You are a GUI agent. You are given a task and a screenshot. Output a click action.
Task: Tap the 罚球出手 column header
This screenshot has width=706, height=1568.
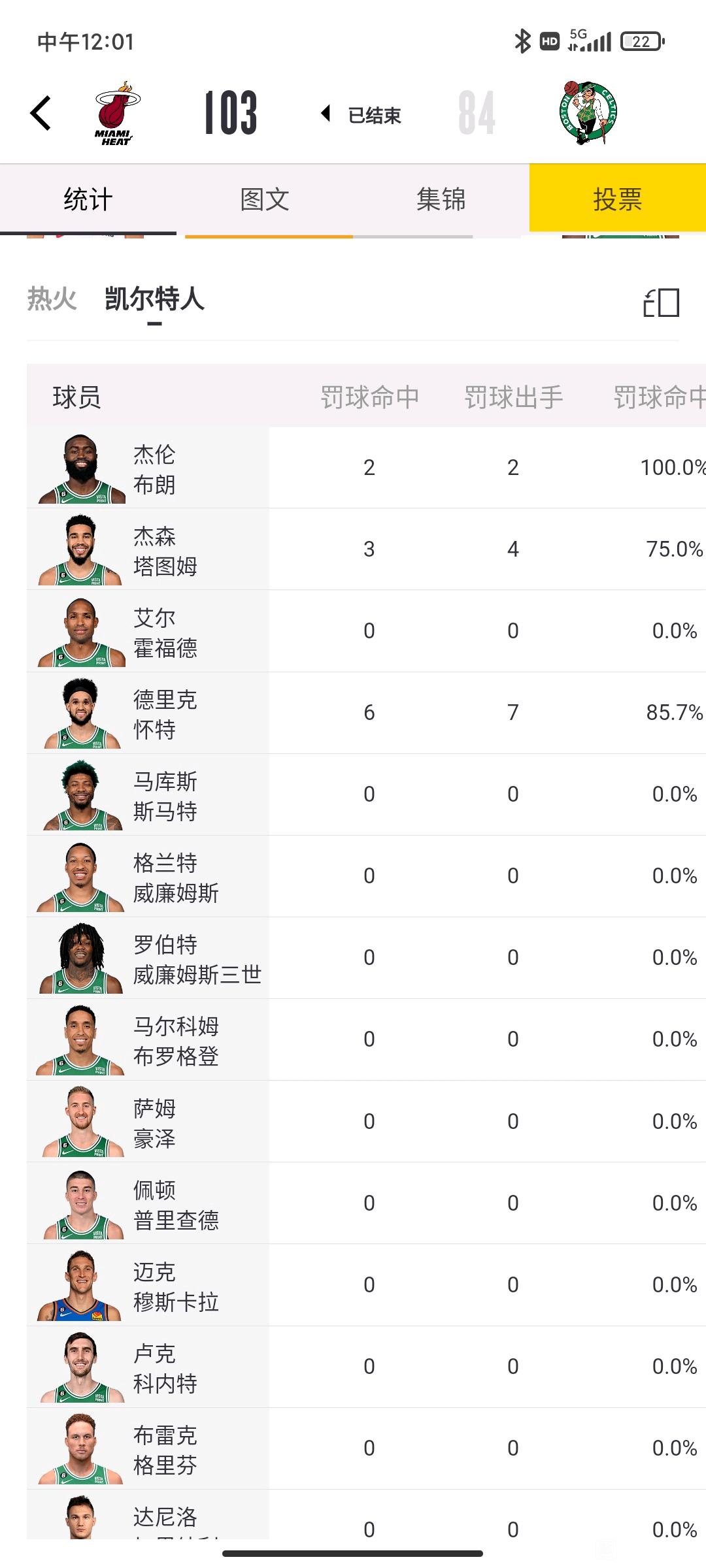[513, 397]
